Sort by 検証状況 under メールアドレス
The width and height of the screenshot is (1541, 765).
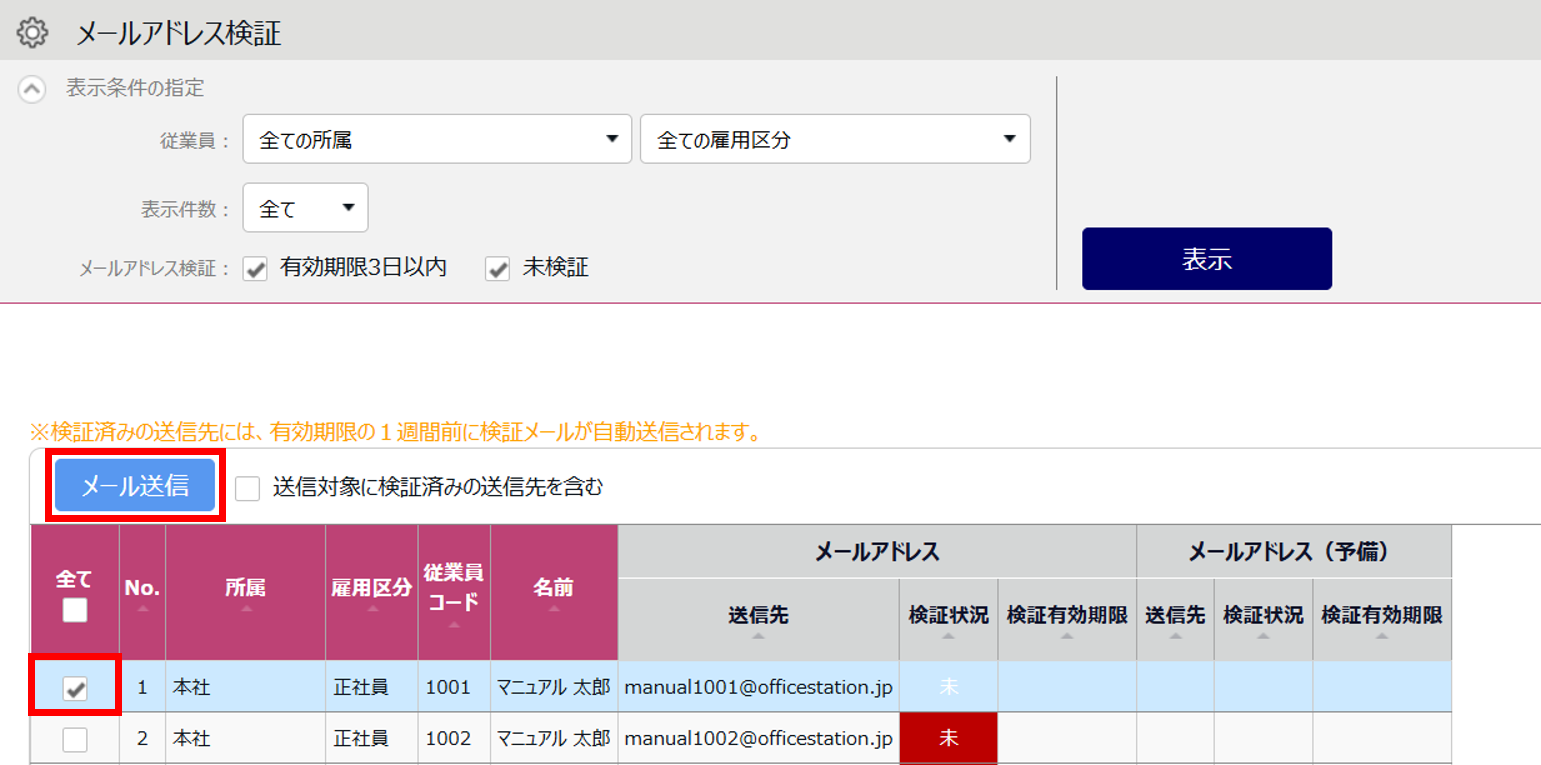[x=948, y=620]
